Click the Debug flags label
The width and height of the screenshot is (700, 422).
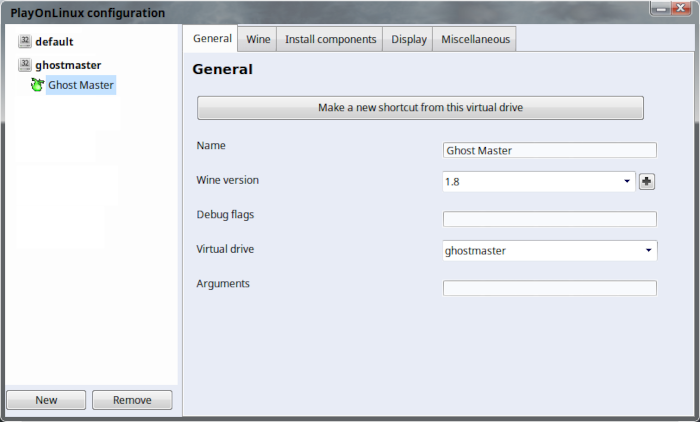point(225,215)
